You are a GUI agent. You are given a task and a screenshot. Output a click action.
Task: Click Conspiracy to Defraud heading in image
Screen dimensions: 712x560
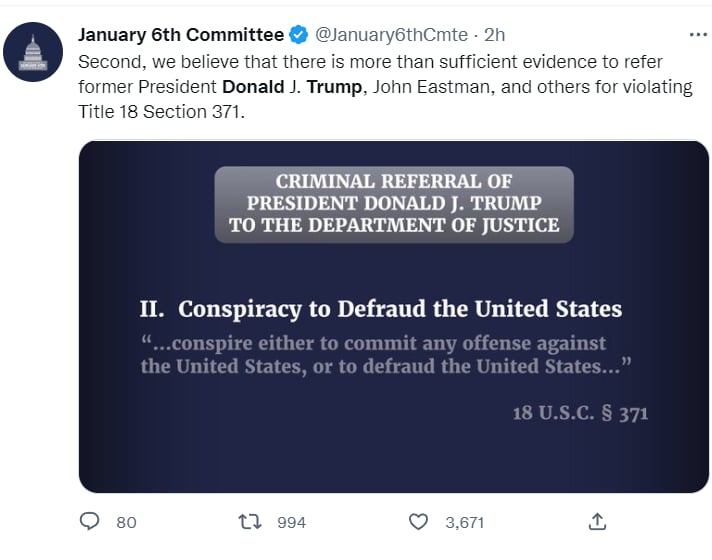(381, 309)
